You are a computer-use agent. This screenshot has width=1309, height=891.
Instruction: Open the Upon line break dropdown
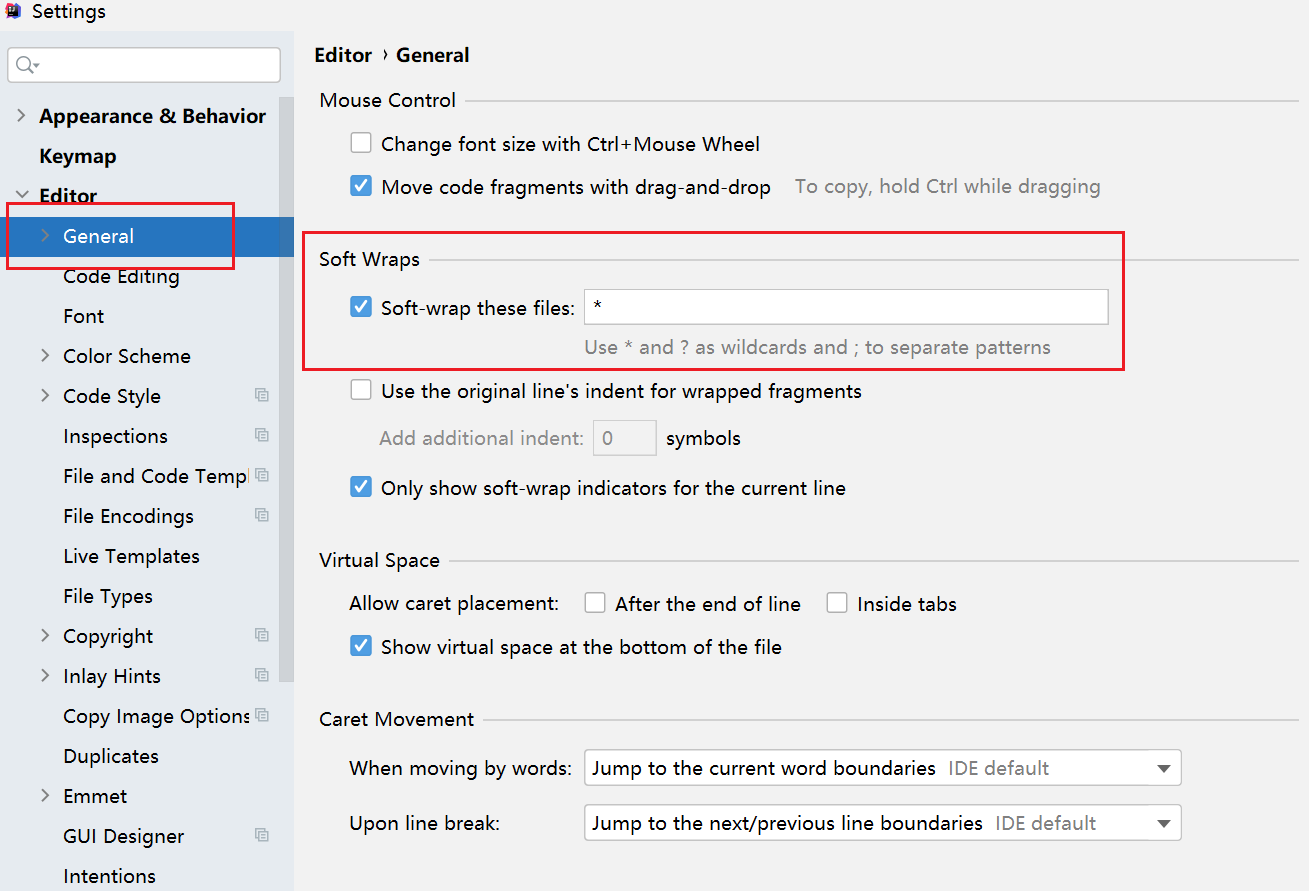(x=882, y=823)
